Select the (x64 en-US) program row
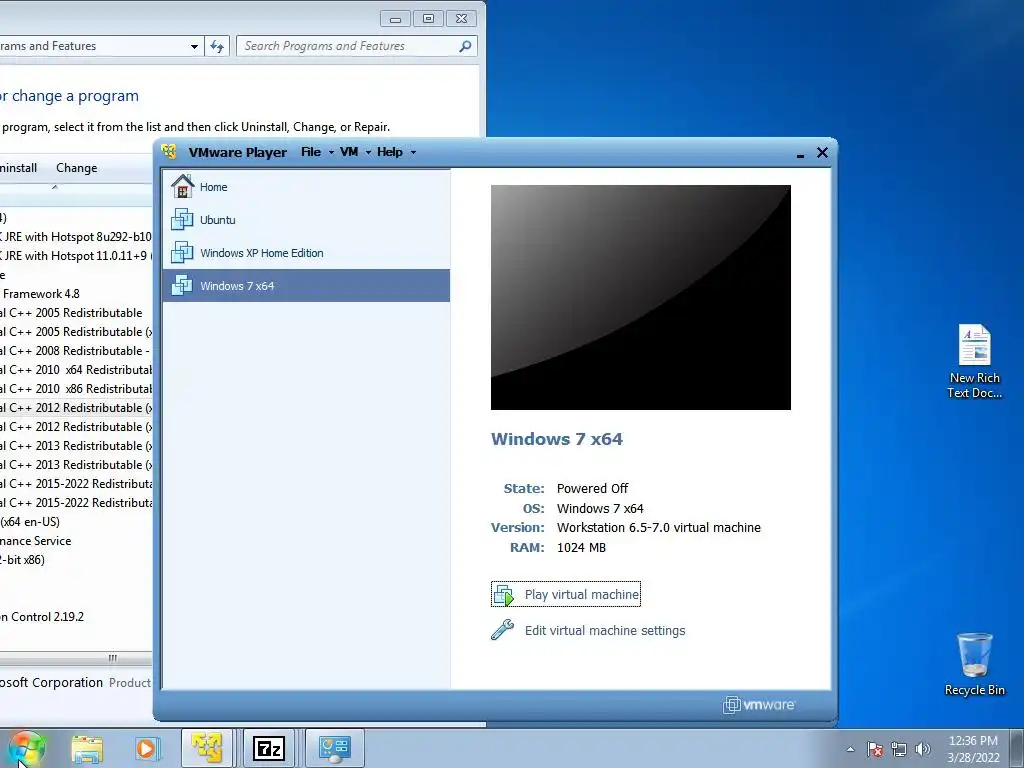The width and height of the screenshot is (1024, 768). pos(76,521)
